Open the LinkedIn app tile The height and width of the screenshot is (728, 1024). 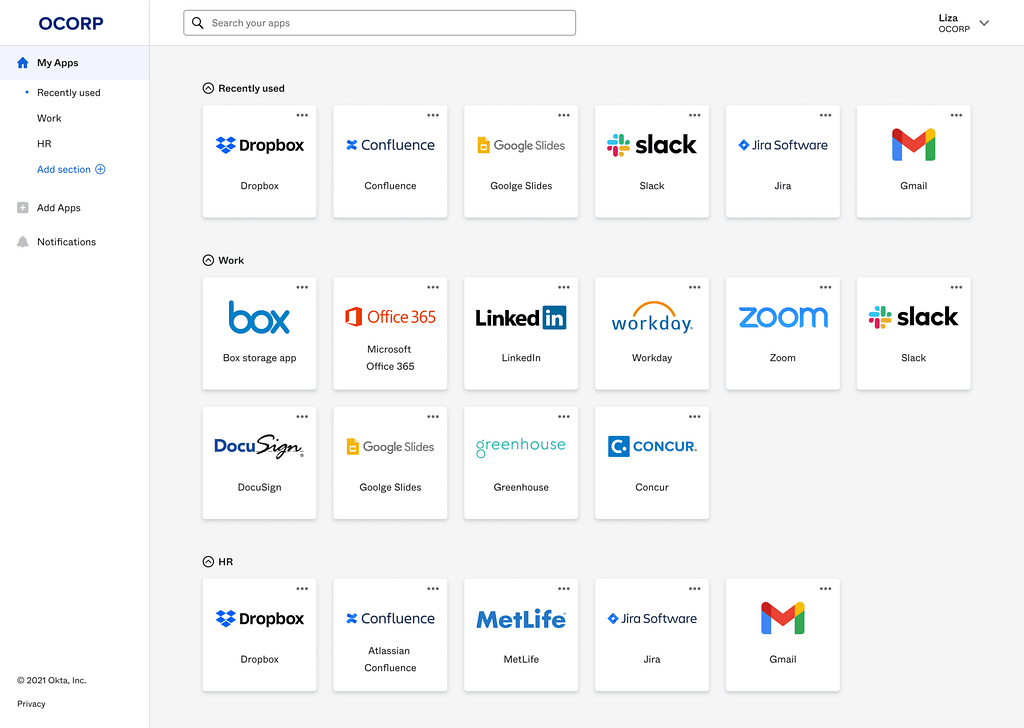[520, 334]
